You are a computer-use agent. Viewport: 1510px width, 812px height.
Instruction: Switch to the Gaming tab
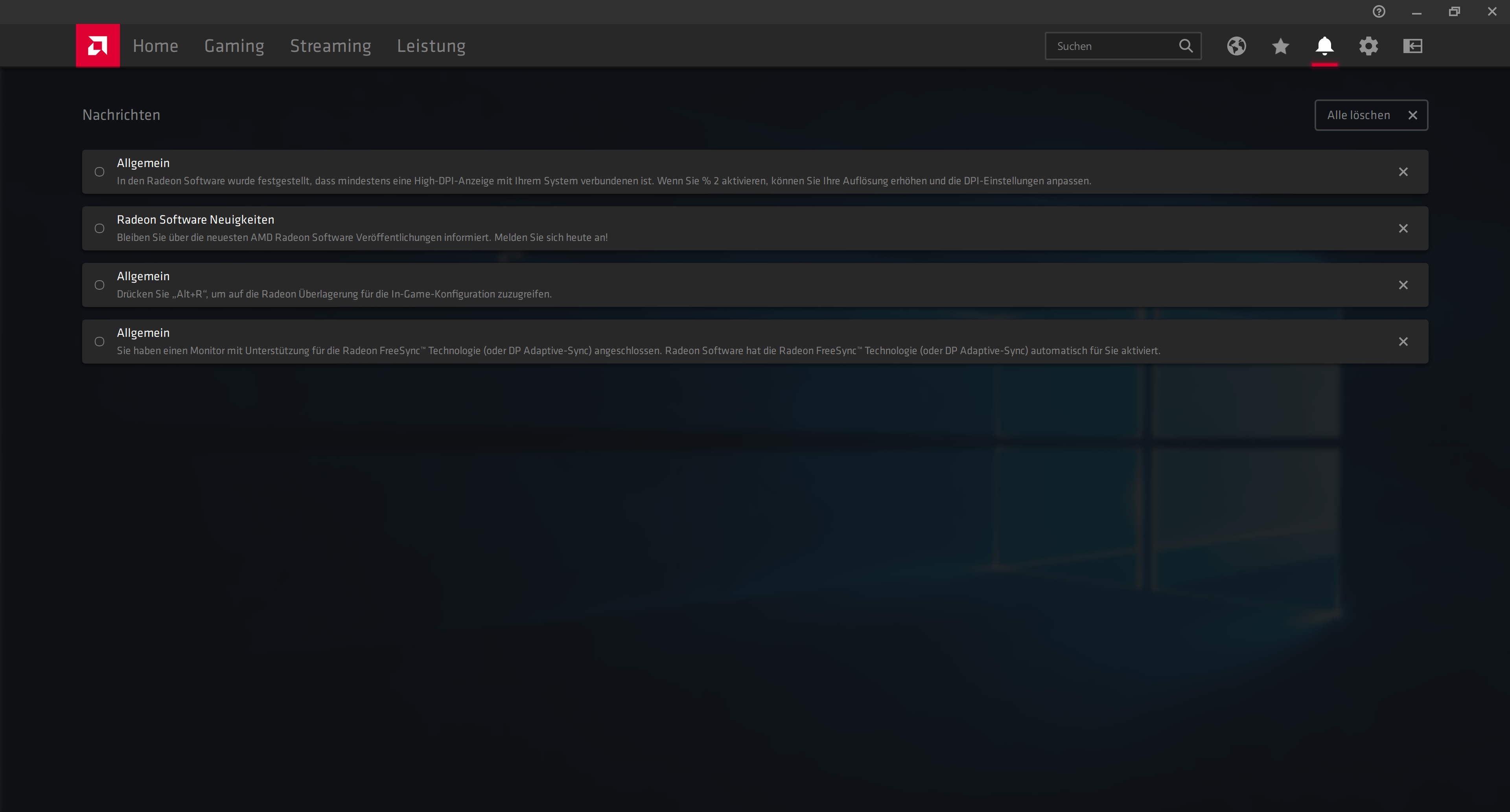(x=234, y=46)
